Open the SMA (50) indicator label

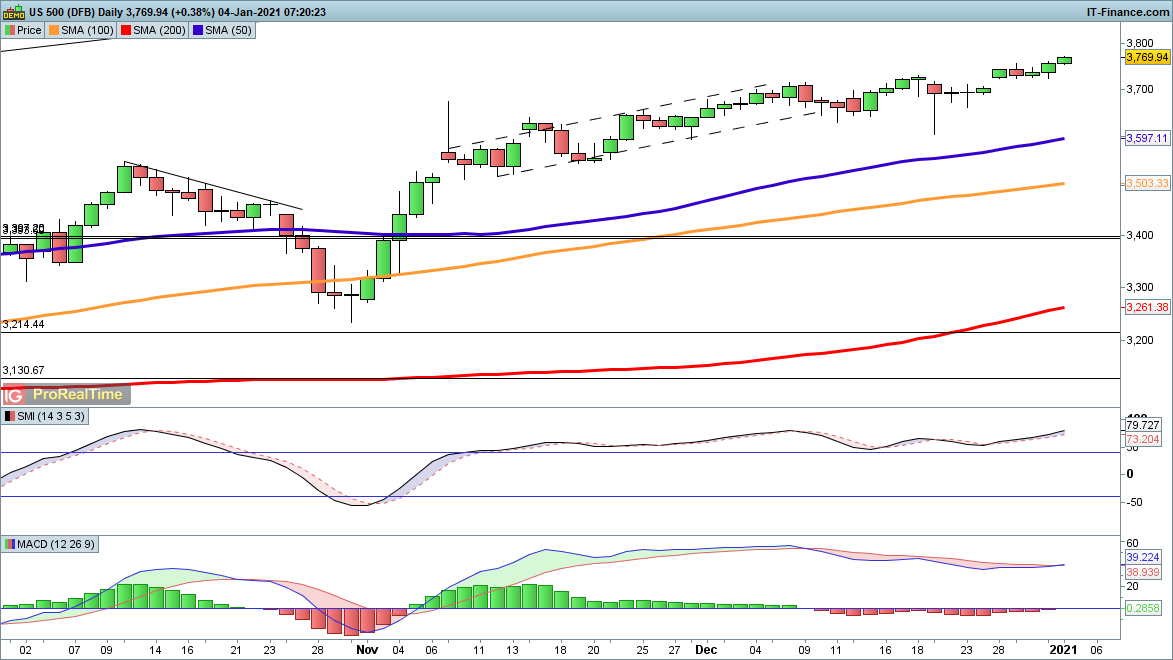229,31
